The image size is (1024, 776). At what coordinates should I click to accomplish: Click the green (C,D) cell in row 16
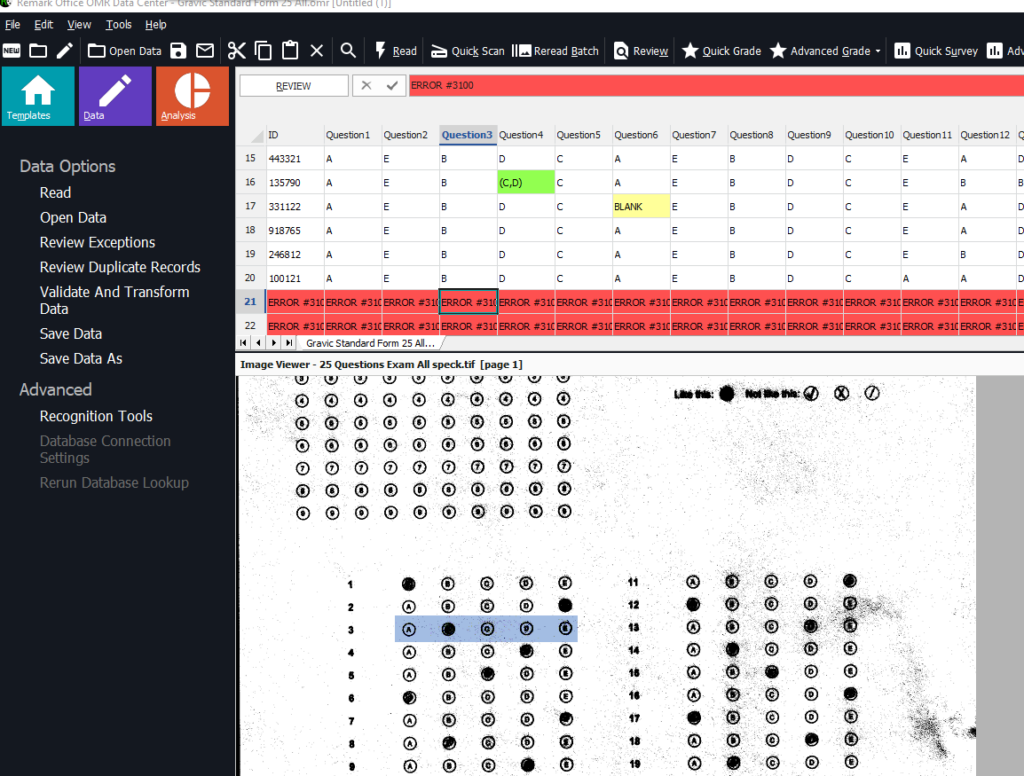click(x=526, y=182)
